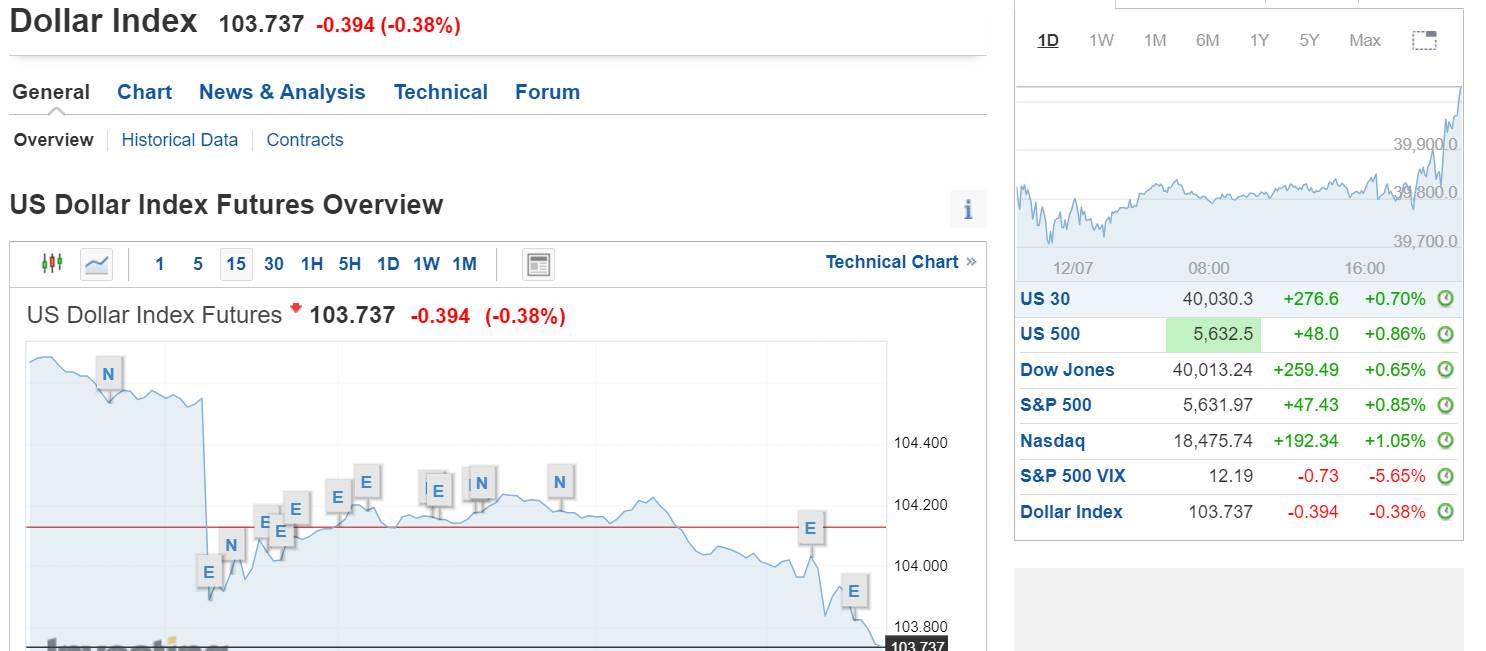Open the S&P 500 VIX link

point(1072,476)
